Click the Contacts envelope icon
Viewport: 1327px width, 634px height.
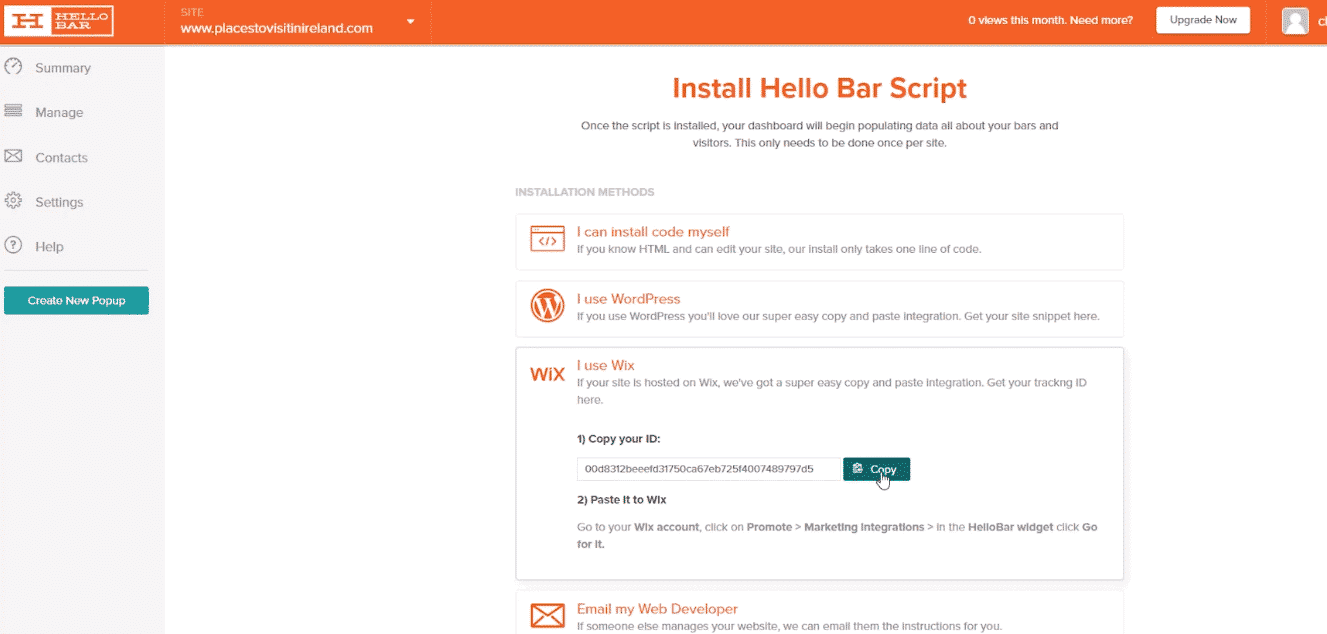point(13,157)
